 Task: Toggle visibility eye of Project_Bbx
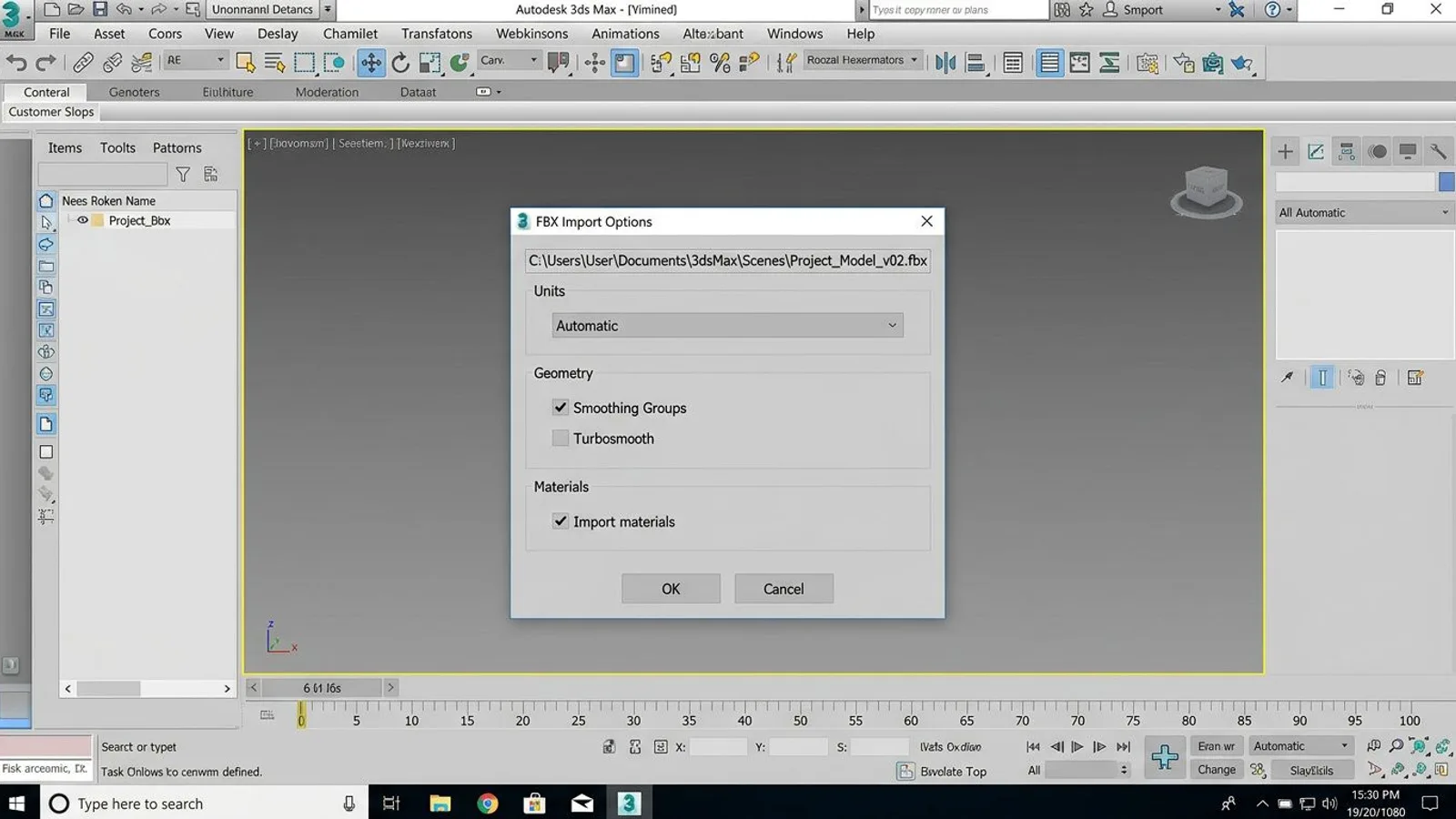pyautogui.click(x=83, y=220)
